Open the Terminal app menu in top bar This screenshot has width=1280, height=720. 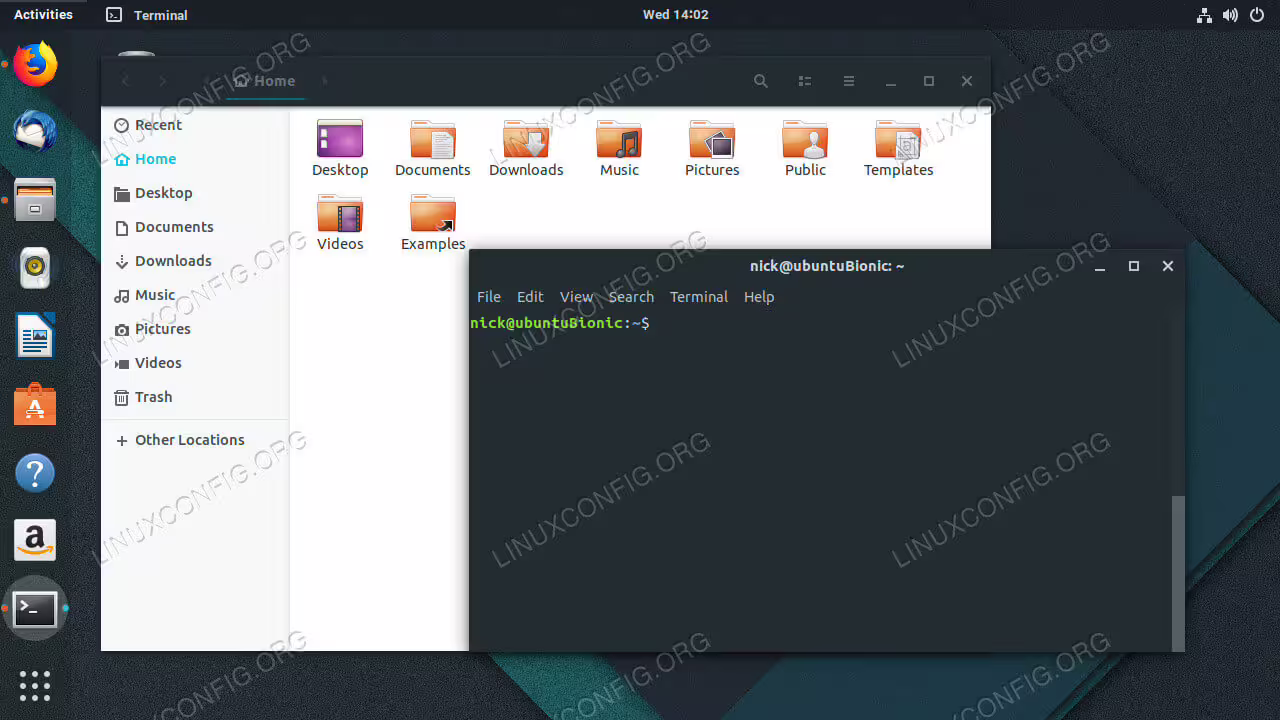147,15
